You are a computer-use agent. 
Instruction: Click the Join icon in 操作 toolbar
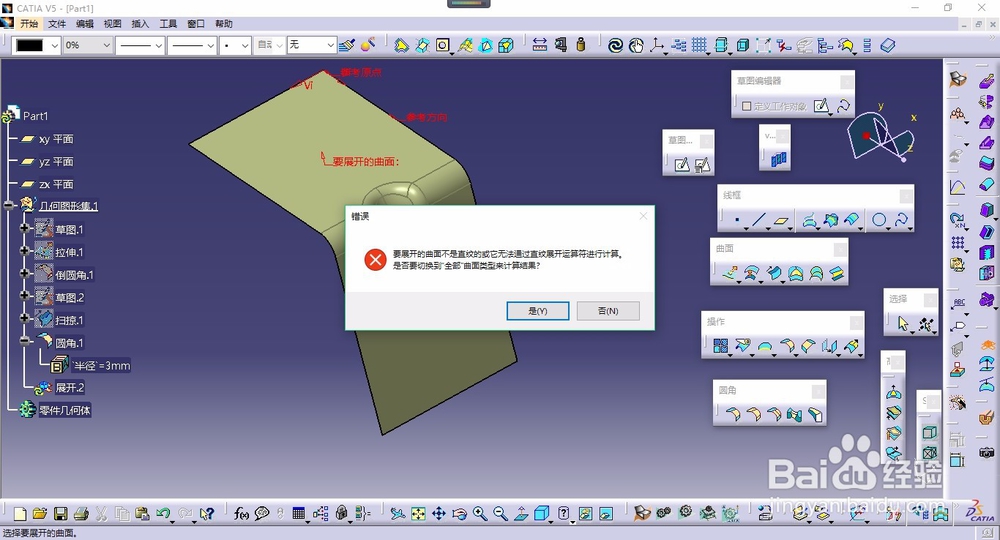tap(721, 346)
